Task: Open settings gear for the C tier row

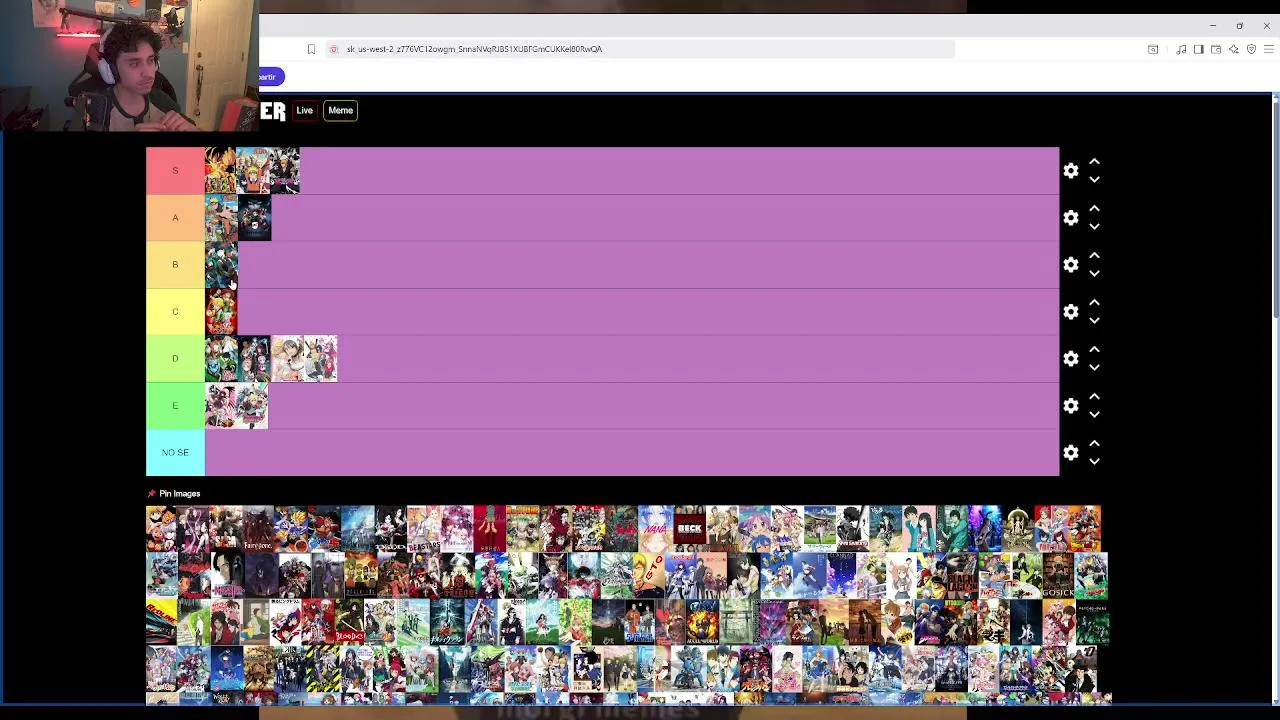Action: [1071, 312]
